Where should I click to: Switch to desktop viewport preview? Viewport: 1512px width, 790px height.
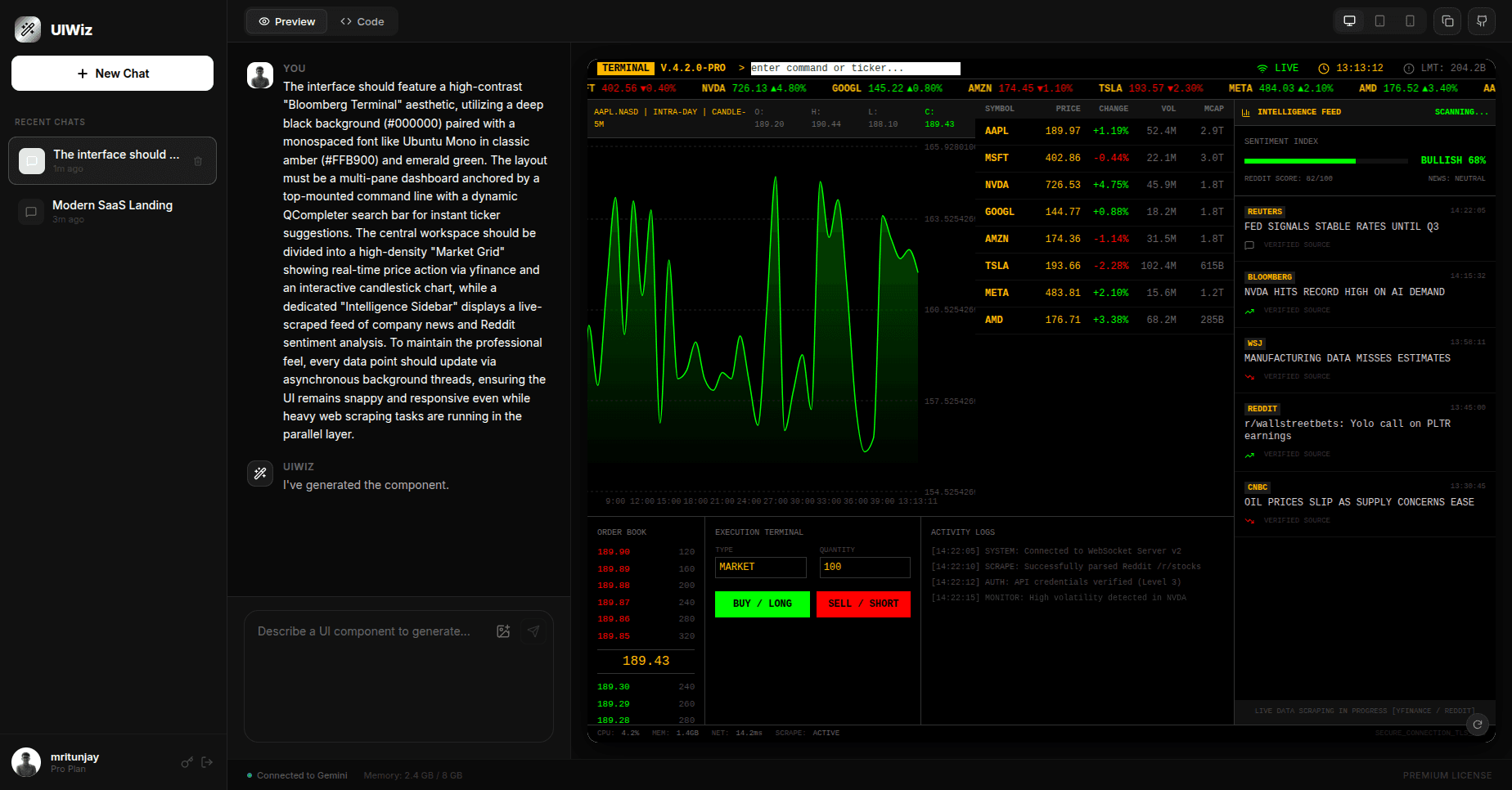point(1349,21)
